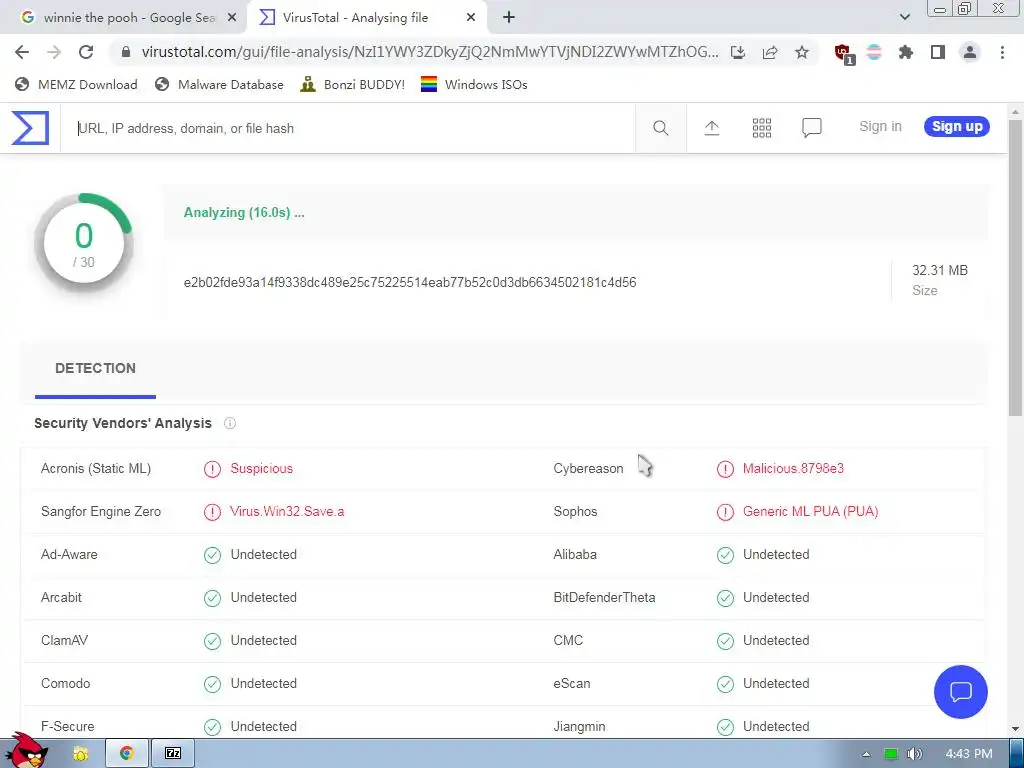
Task: Open 7-Zip from the taskbar
Action: [x=172, y=754]
